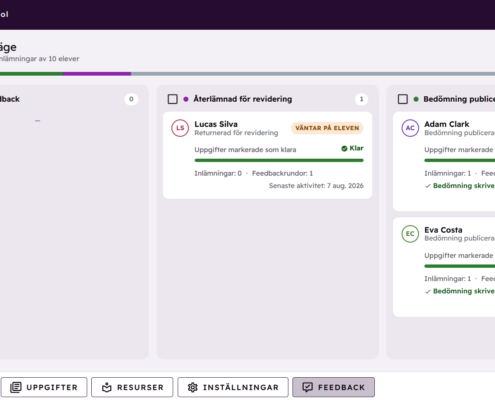
Task: Click Eva Costa's Bedömning skriven checkmark
Action: point(428,292)
